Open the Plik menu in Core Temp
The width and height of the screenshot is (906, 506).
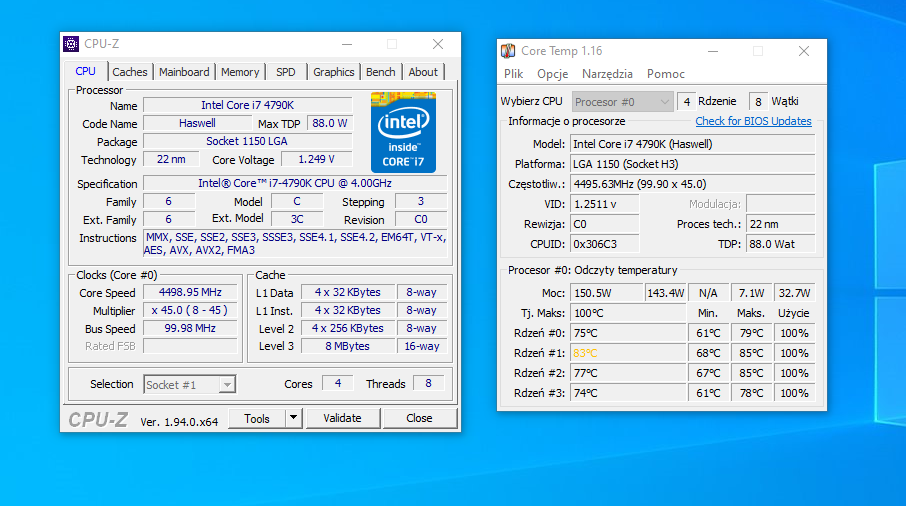[513, 74]
